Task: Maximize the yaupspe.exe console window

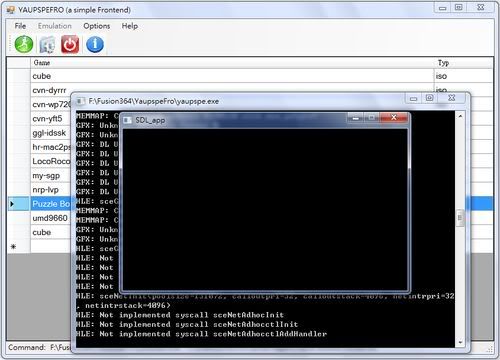Action: point(429,98)
